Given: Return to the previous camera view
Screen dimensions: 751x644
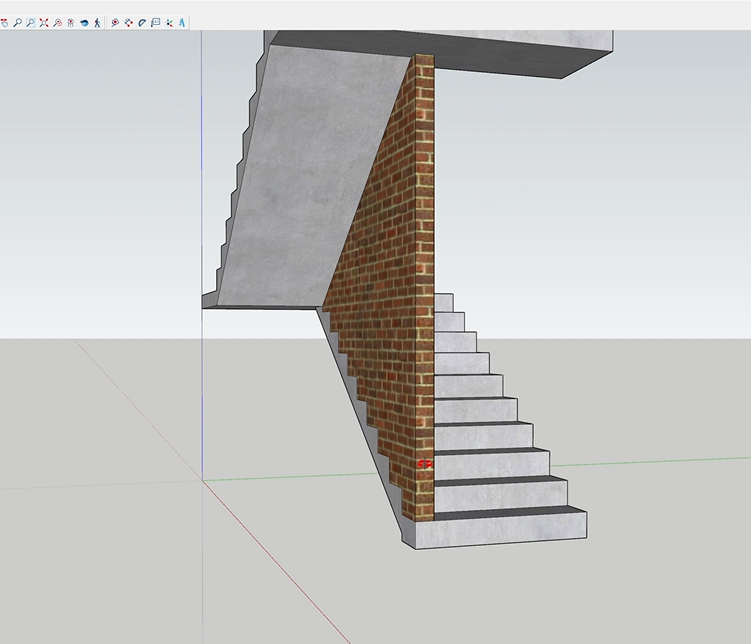Looking at the screenshot, I should [x=58, y=22].
